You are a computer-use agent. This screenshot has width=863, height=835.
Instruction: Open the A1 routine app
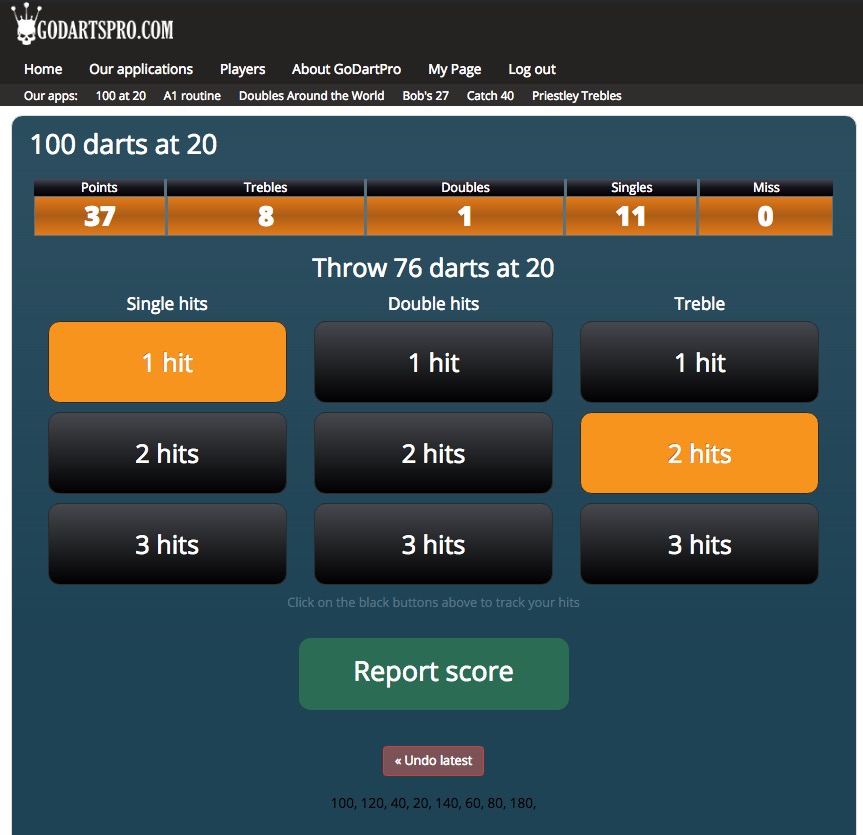click(x=192, y=96)
